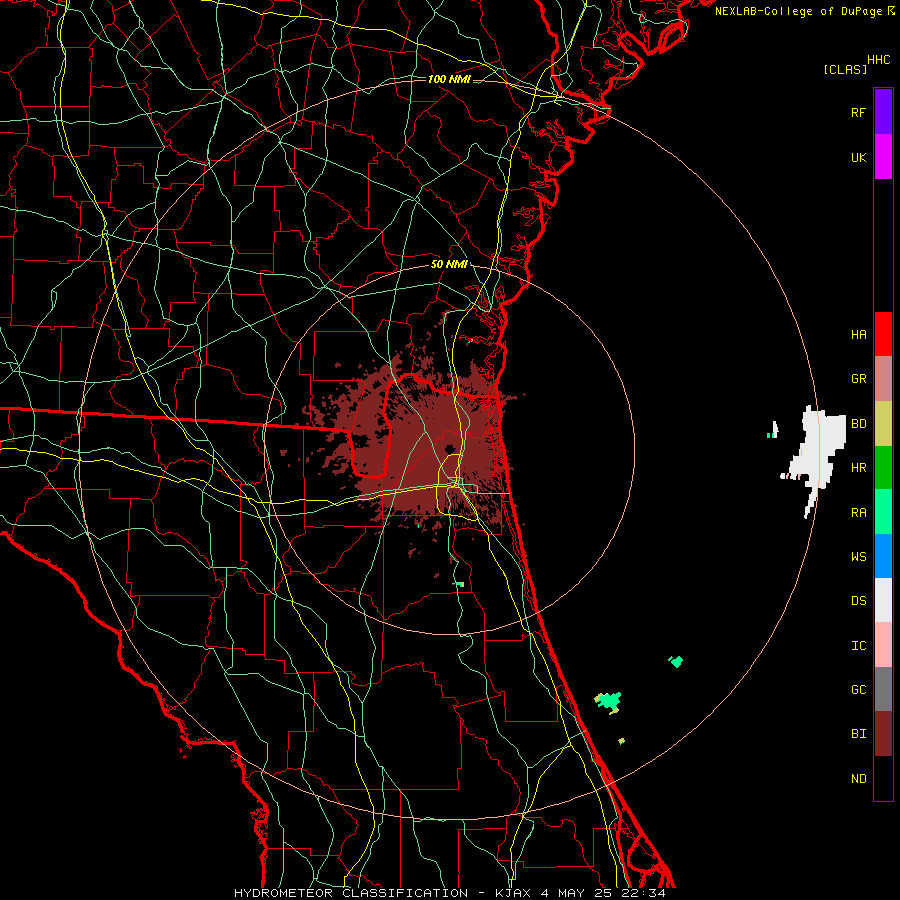Click the GR salmon legend swatch
The width and height of the screenshot is (900, 900).
tap(883, 379)
